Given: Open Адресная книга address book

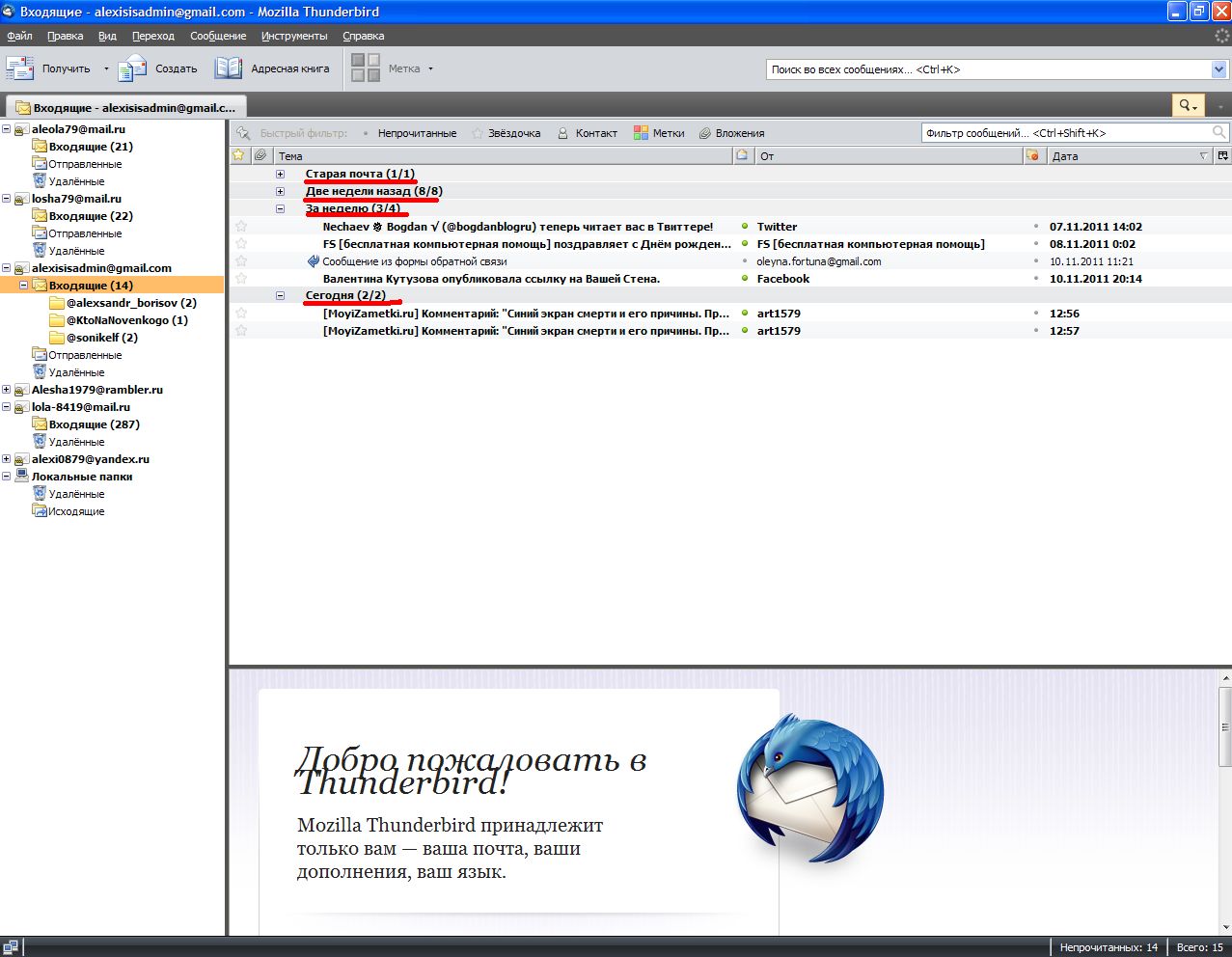Looking at the screenshot, I should pos(272,68).
